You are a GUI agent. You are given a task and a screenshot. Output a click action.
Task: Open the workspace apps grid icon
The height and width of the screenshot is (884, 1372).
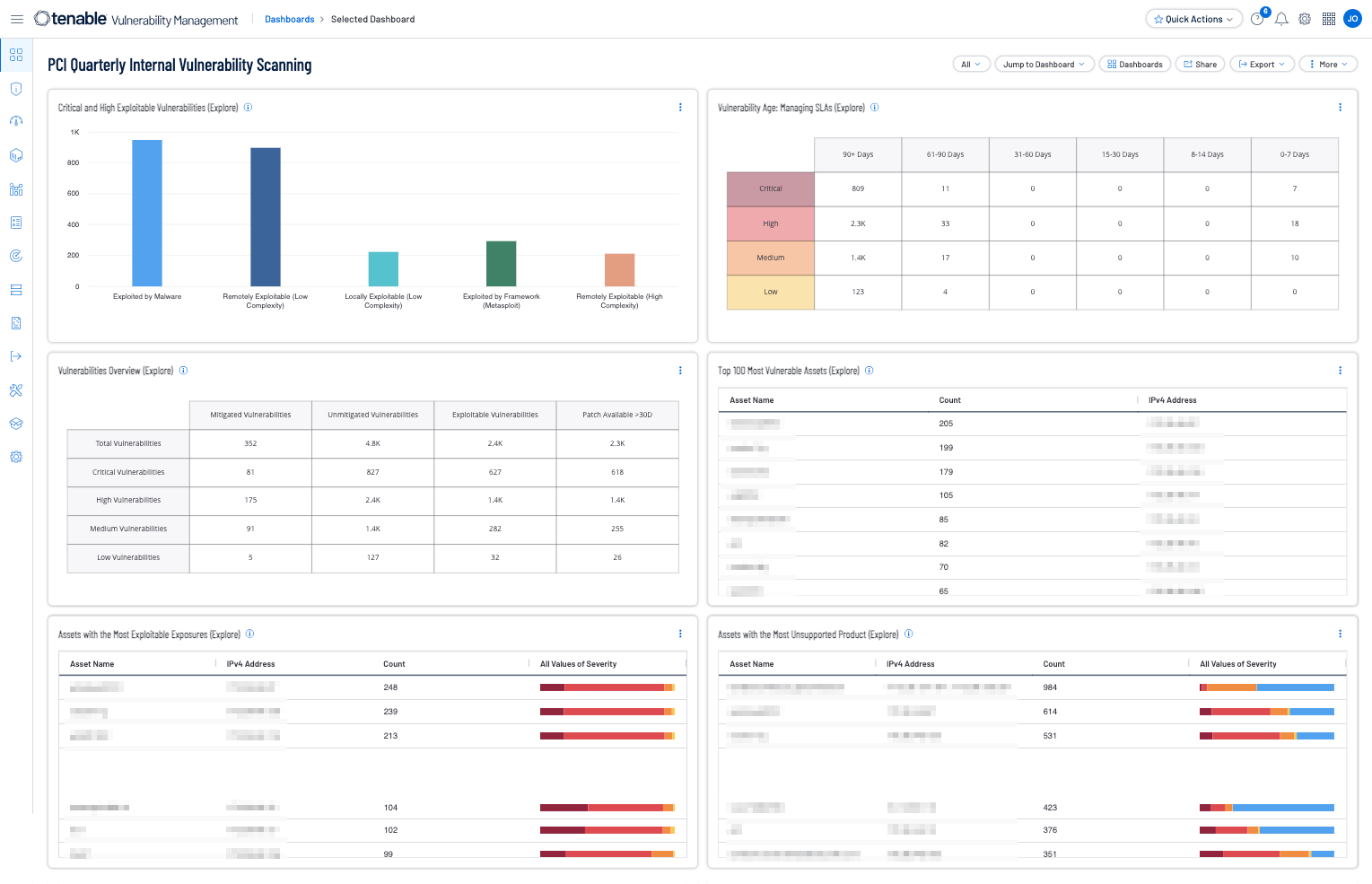point(1329,19)
